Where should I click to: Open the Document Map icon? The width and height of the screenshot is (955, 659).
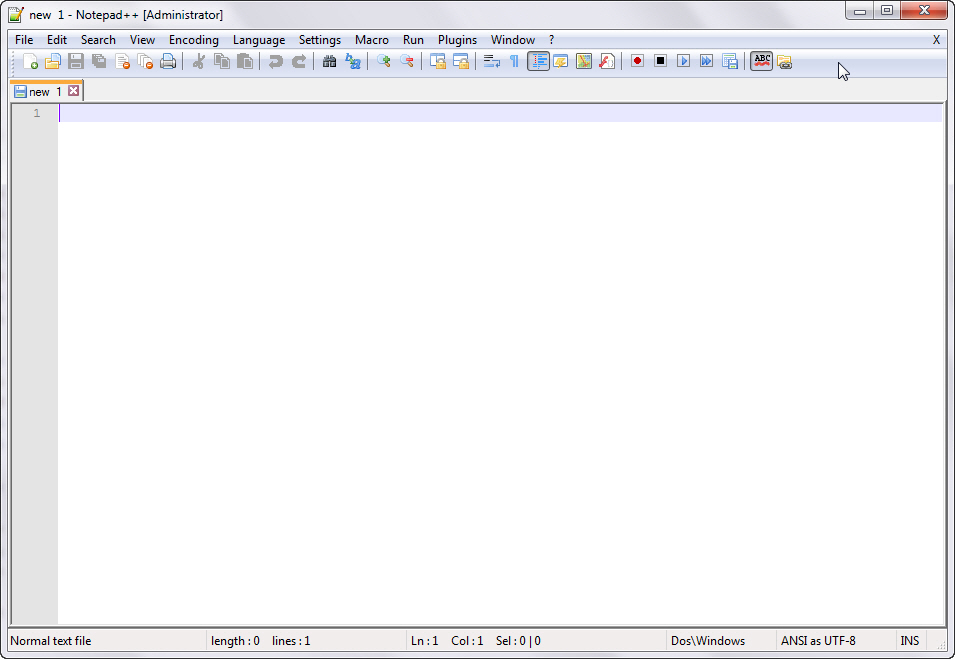point(584,62)
